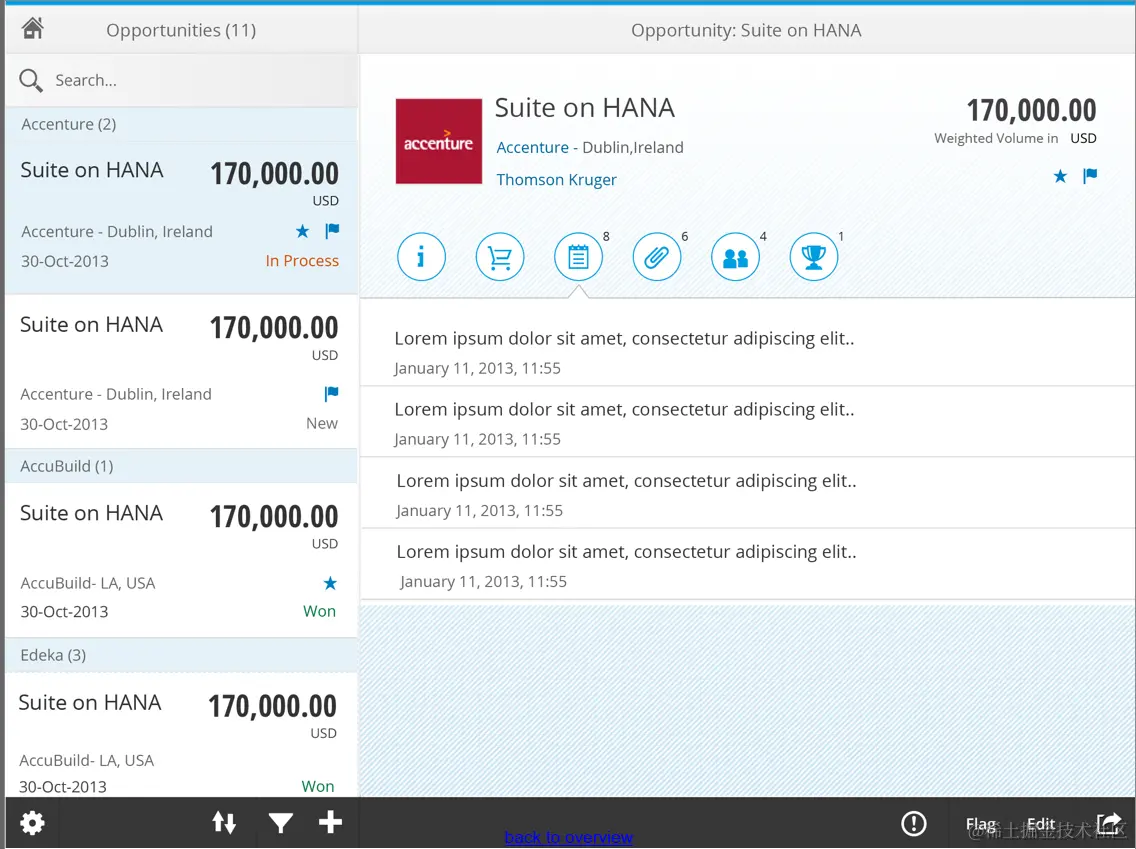
Task: Click the Accenture company logo
Action: click(438, 141)
